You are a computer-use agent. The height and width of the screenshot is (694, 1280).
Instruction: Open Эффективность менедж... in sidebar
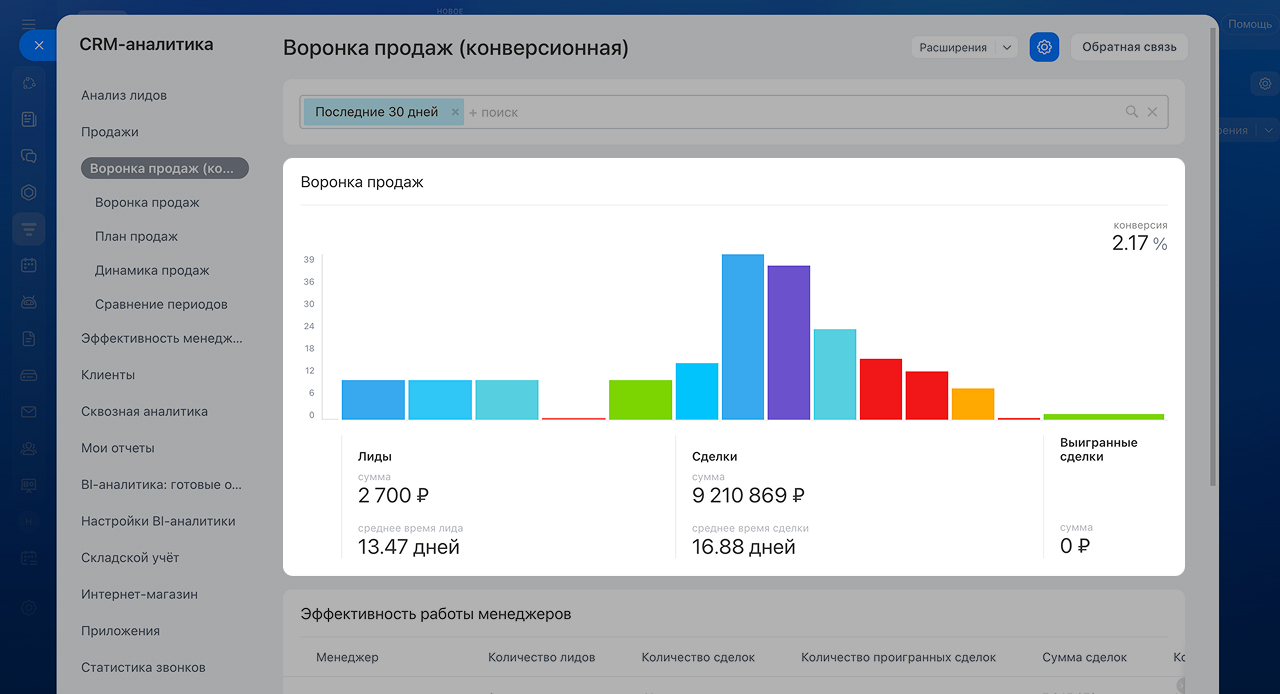point(162,339)
